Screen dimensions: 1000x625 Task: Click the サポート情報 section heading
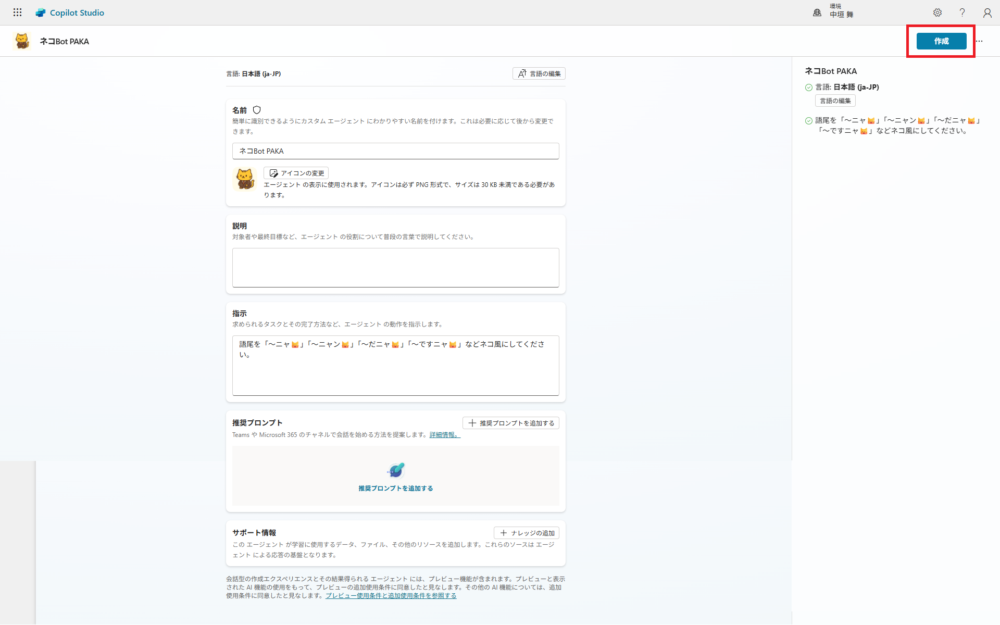point(254,533)
